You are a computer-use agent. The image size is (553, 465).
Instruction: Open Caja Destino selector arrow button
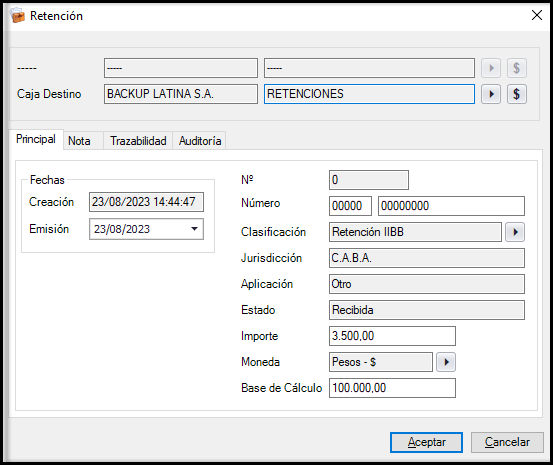click(491, 94)
